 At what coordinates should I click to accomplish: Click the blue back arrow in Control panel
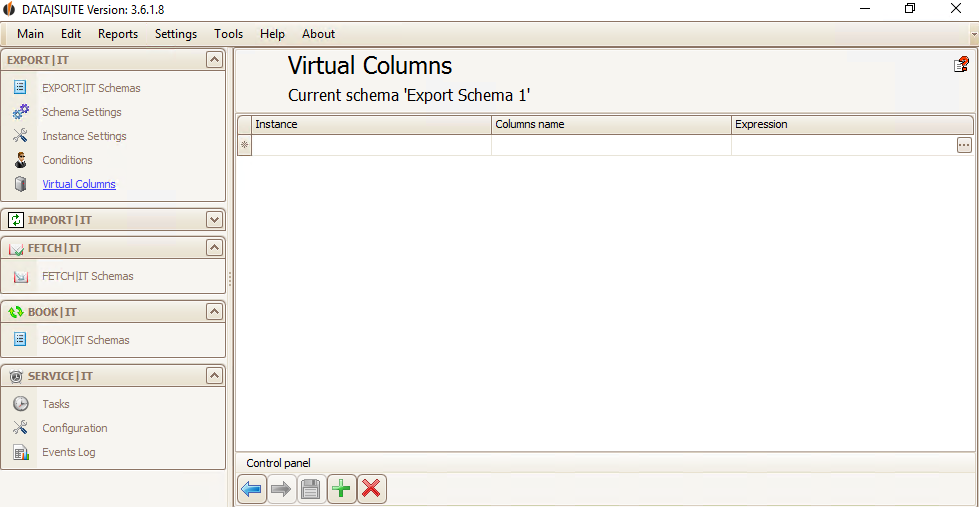point(252,489)
